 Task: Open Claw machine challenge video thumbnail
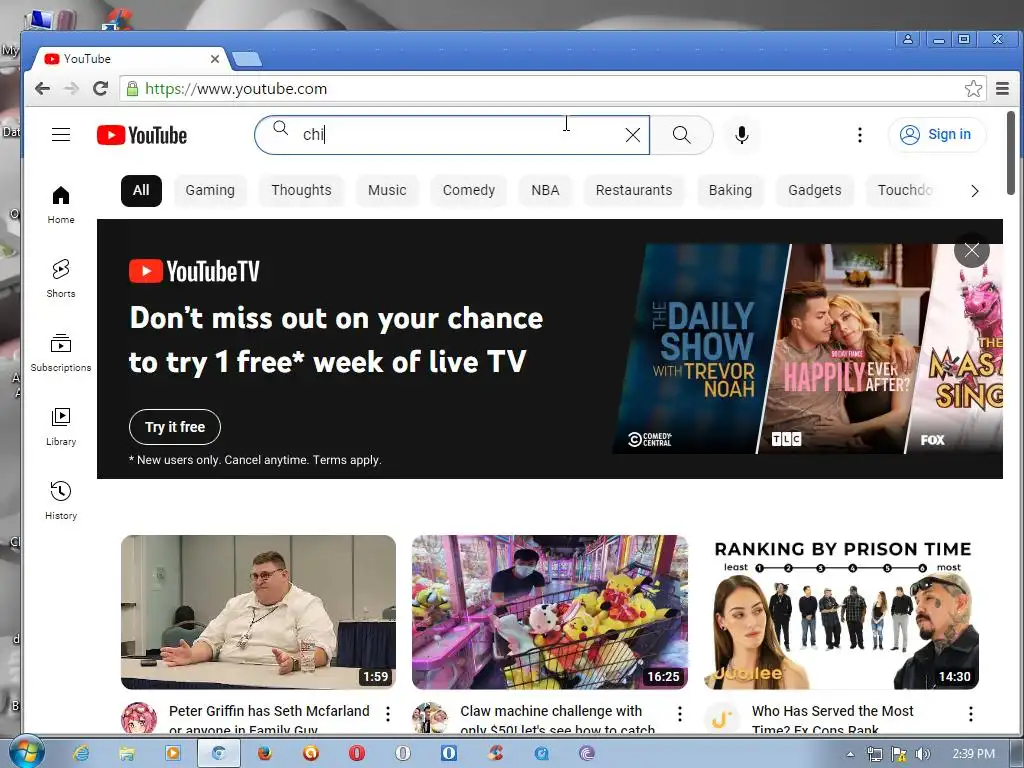click(550, 612)
